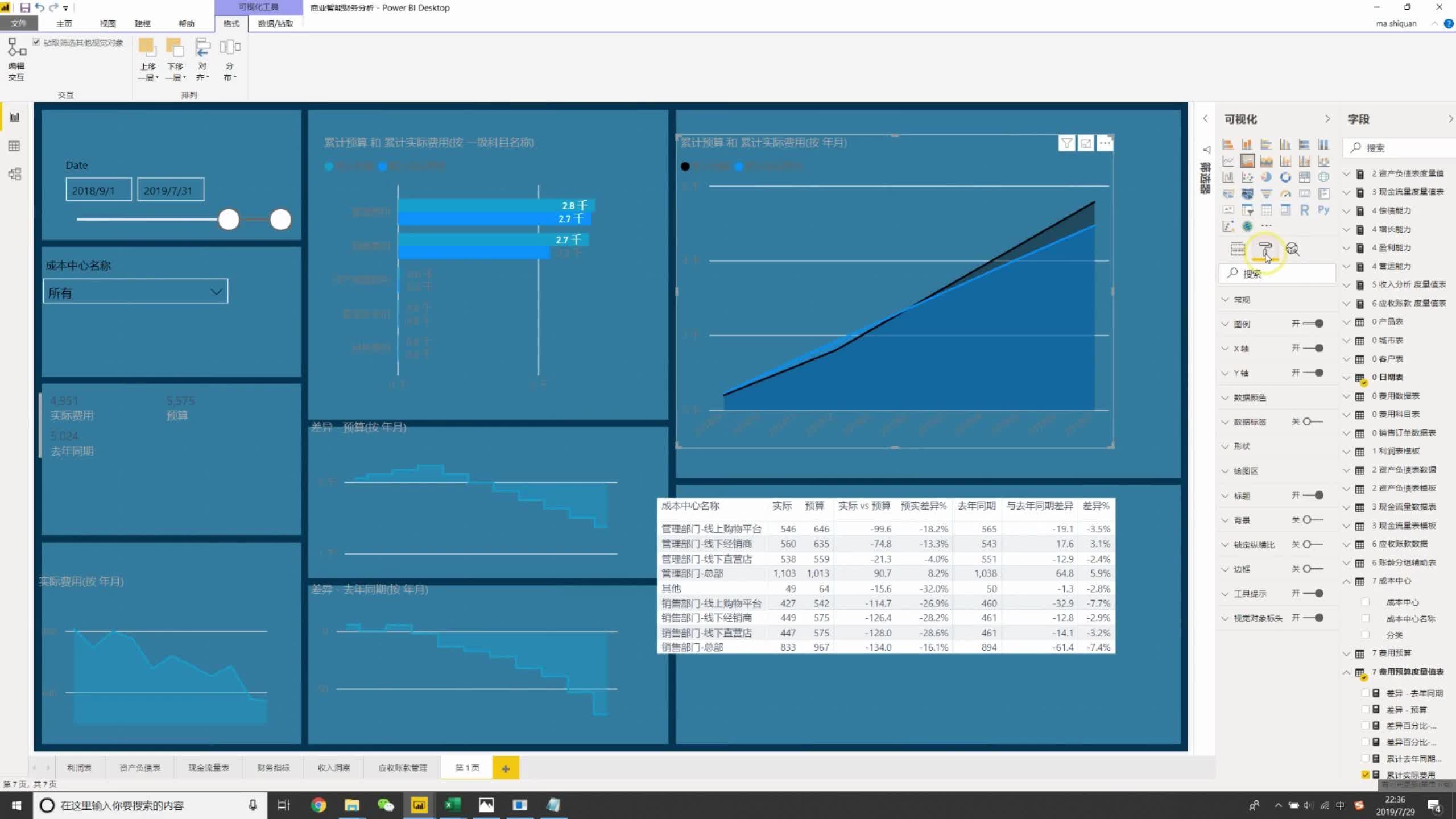1456x819 pixels.
Task: Click the filter icon on selected chart
Action: 1066,143
